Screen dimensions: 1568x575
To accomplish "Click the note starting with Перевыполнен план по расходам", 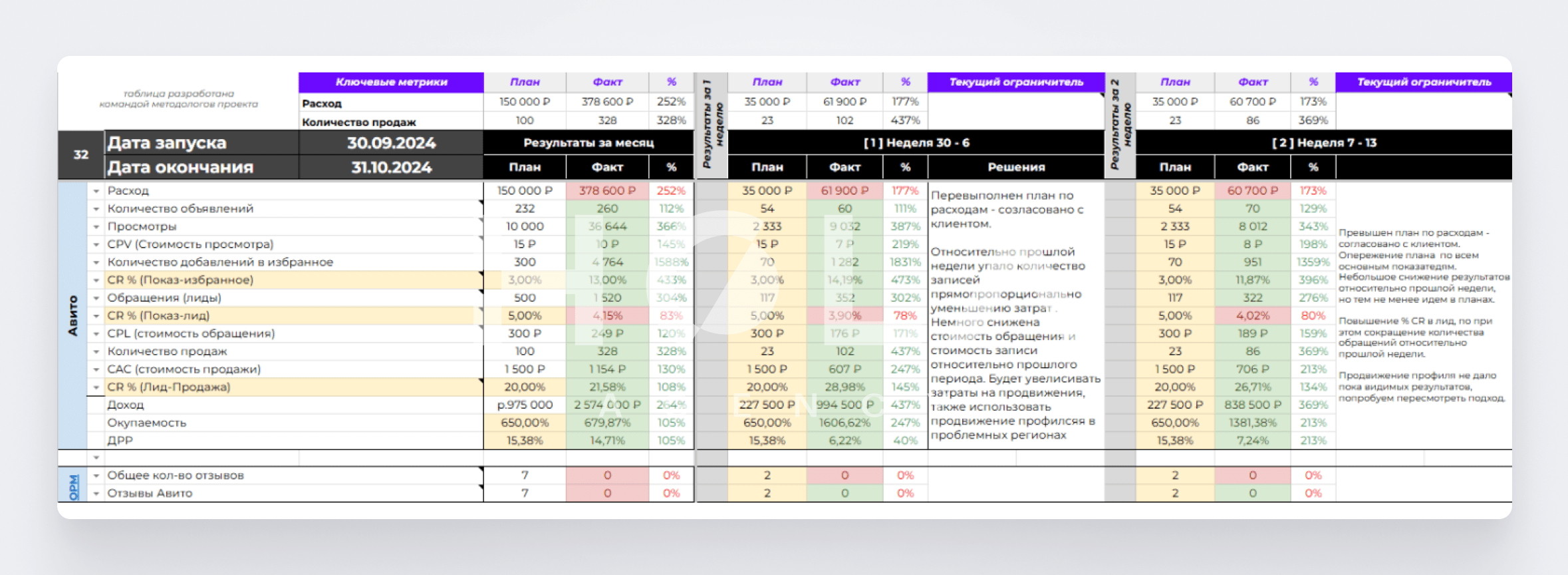I will click(1015, 315).
